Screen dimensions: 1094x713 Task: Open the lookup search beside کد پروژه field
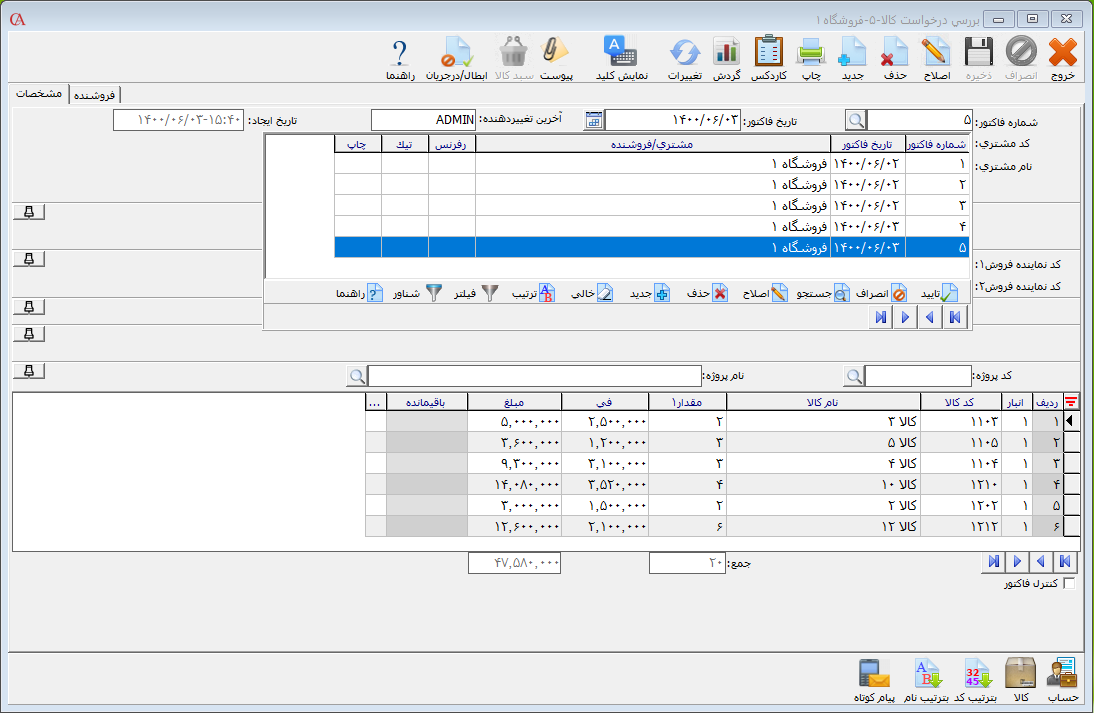[x=854, y=376]
